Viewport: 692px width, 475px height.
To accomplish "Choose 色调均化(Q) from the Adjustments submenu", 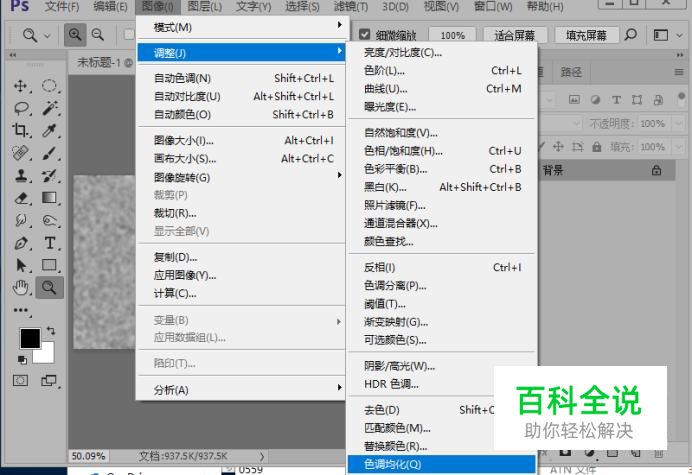I will click(442, 464).
